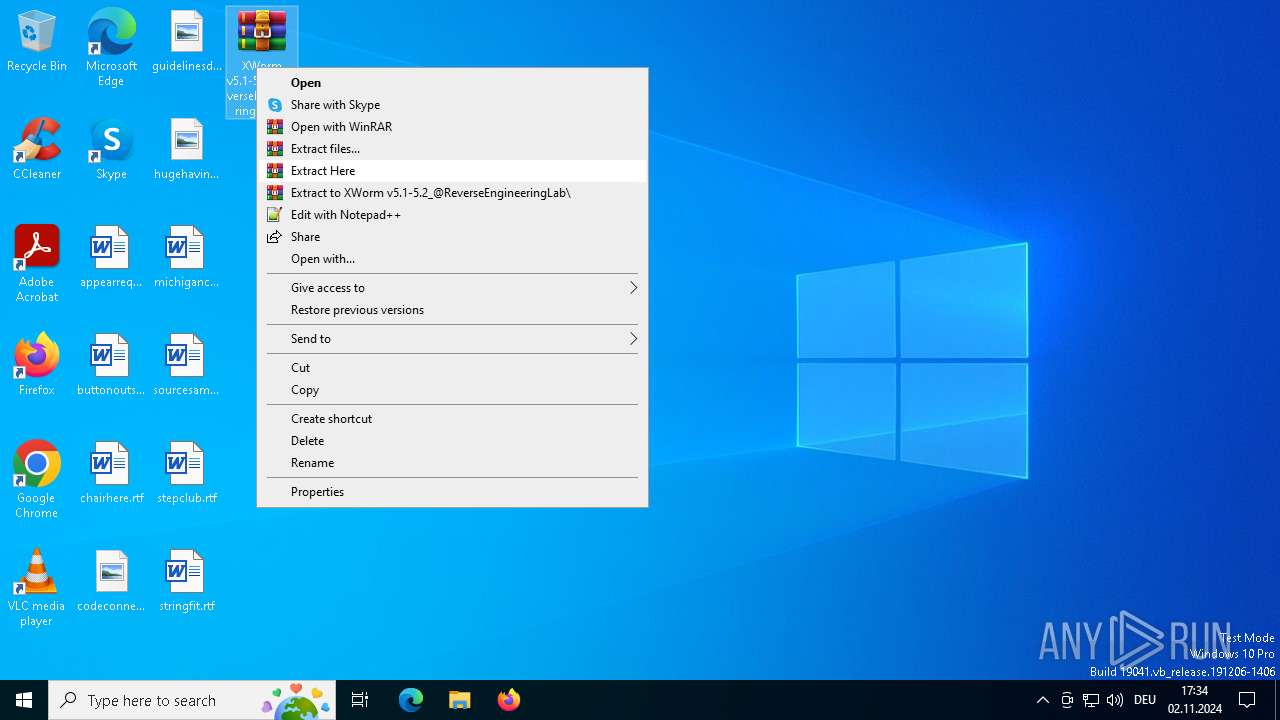Select the Firefox desktop shortcut
The width and height of the screenshot is (1280, 720).
(x=37, y=366)
